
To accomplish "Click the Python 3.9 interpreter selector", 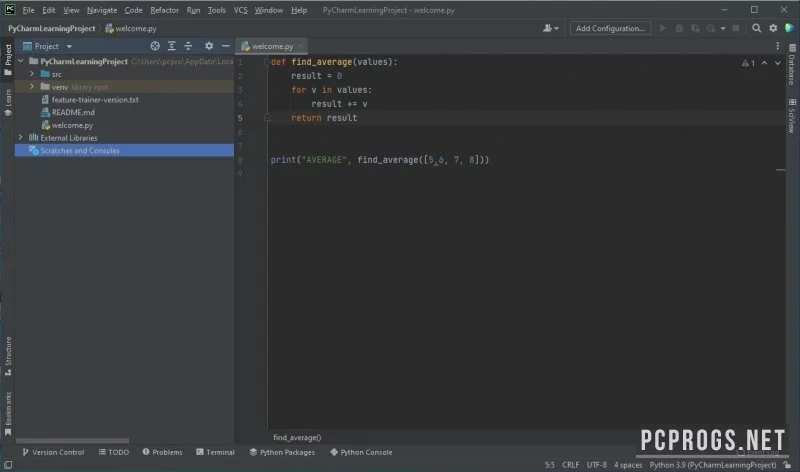I will click(x=713, y=465).
